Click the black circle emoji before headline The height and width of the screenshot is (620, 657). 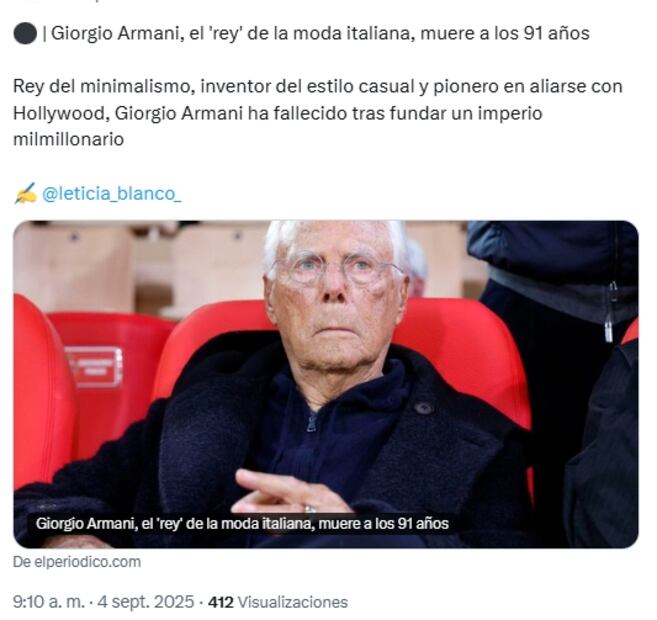[25, 34]
